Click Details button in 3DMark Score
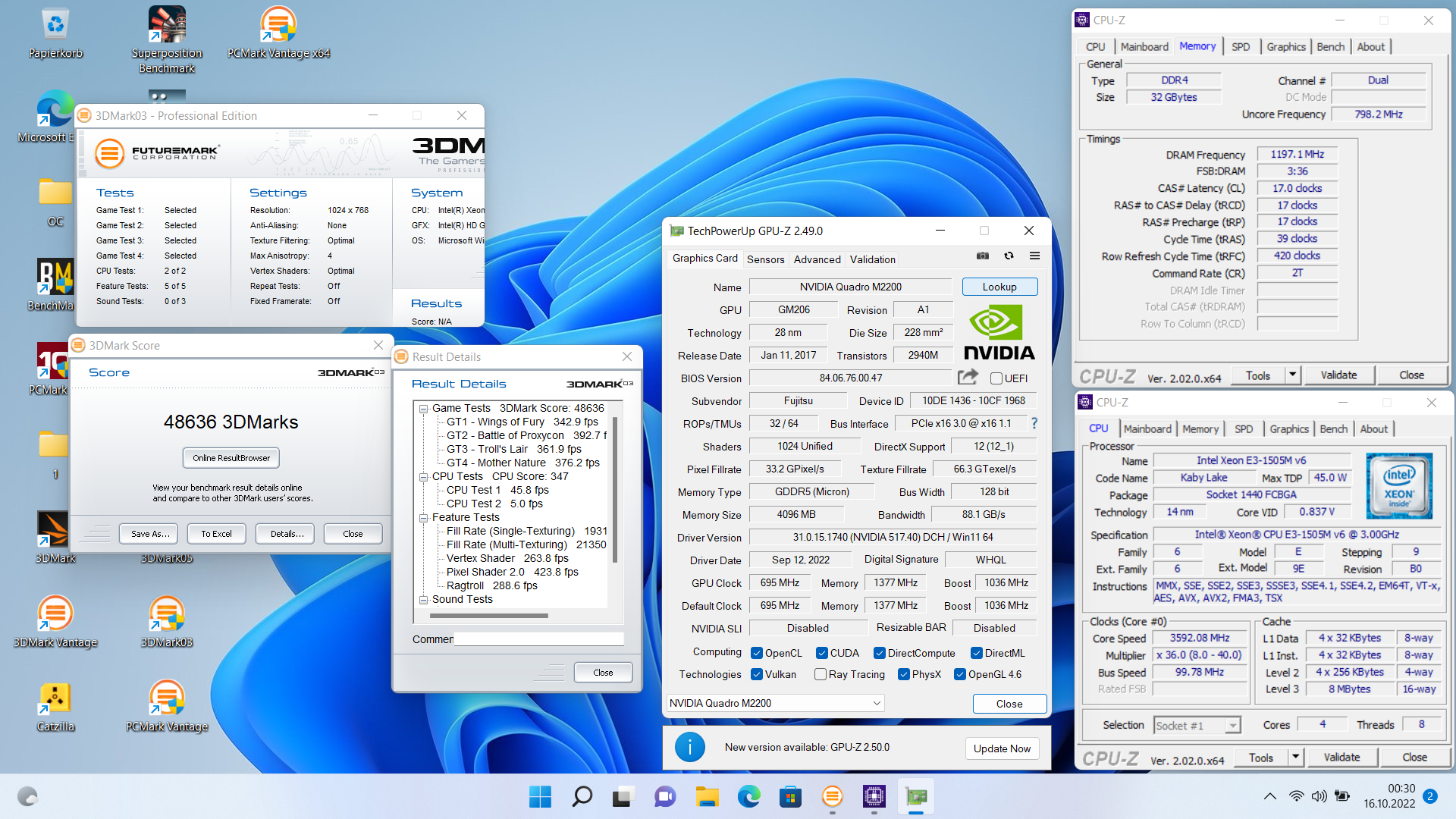 point(287,534)
